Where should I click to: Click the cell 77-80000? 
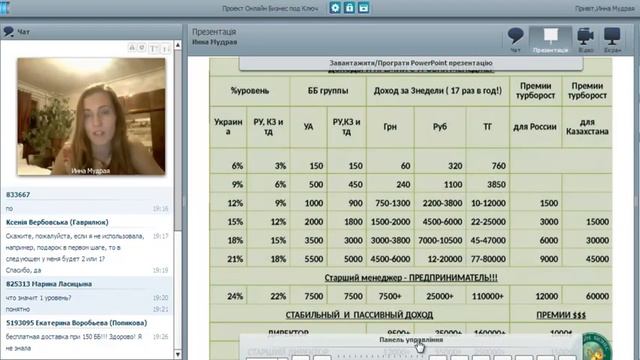488,259
